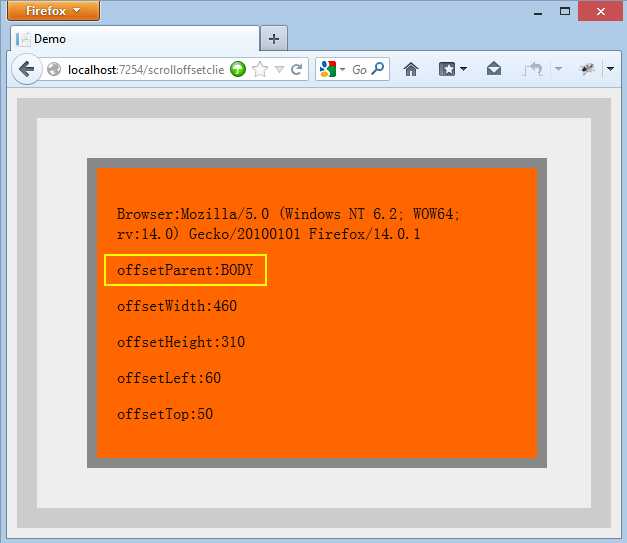Go to the home page
The width and height of the screenshot is (627, 543).
coord(411,69)
